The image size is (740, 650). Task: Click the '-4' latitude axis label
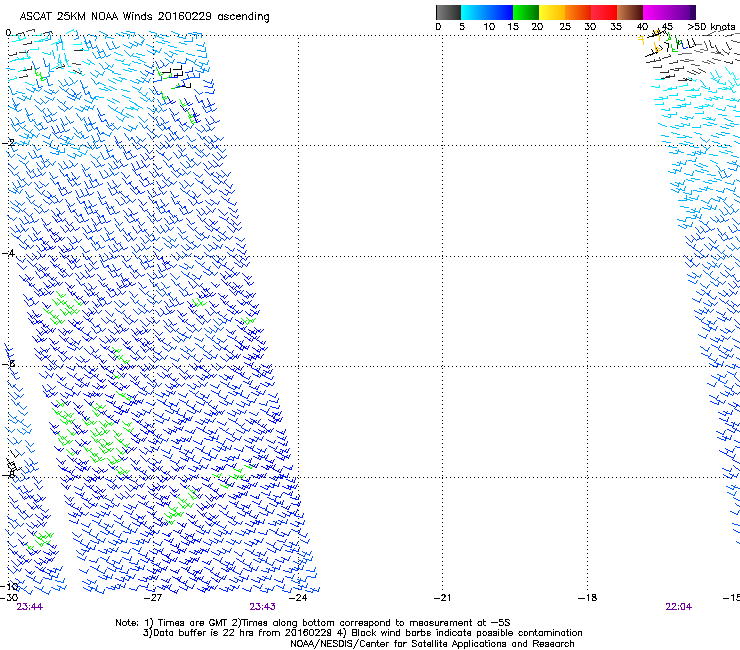[x=8, y=253]
